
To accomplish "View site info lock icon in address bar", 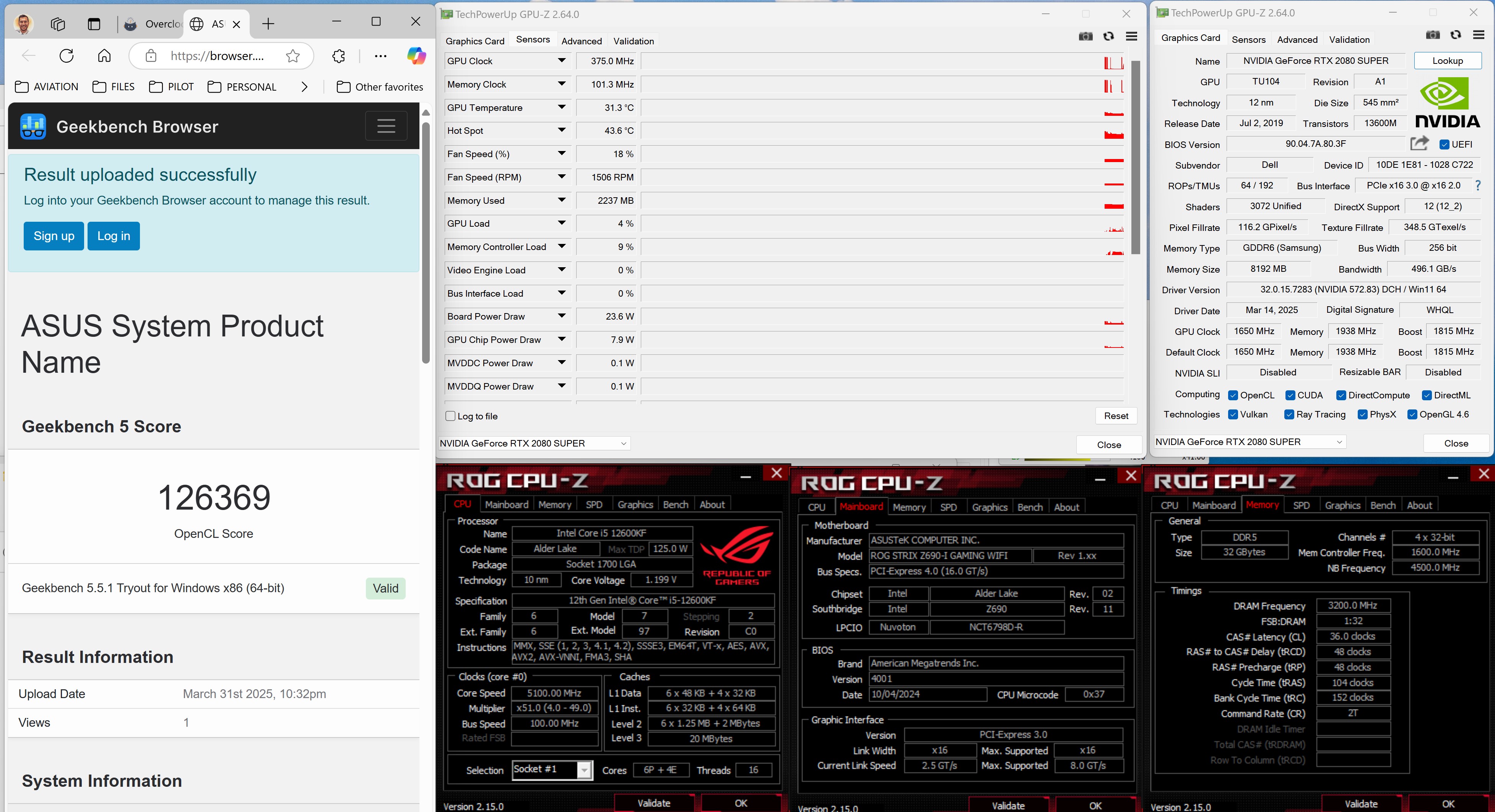I will point(151,56).
